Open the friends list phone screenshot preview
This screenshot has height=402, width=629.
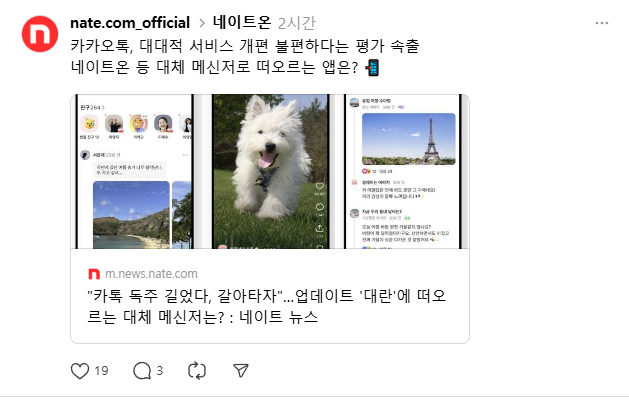click(x=134, y=172)
